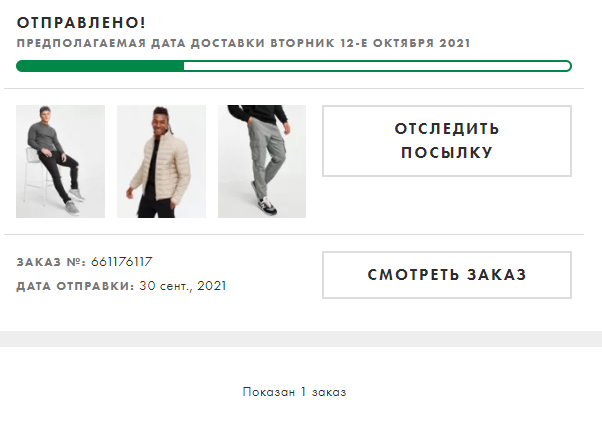Click the Заказ №: label
The height and width of the screenshot is (427, 602).
(x=51, y=262)
